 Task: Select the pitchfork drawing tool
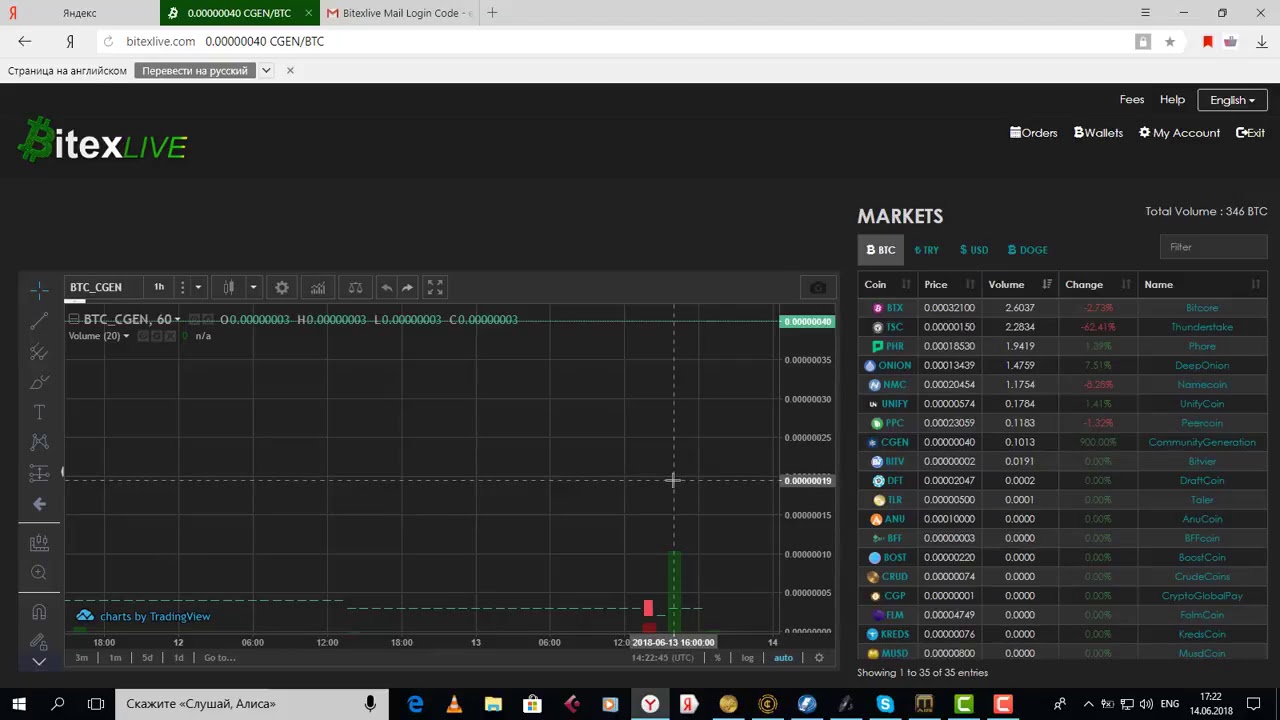tap(39, 352)
